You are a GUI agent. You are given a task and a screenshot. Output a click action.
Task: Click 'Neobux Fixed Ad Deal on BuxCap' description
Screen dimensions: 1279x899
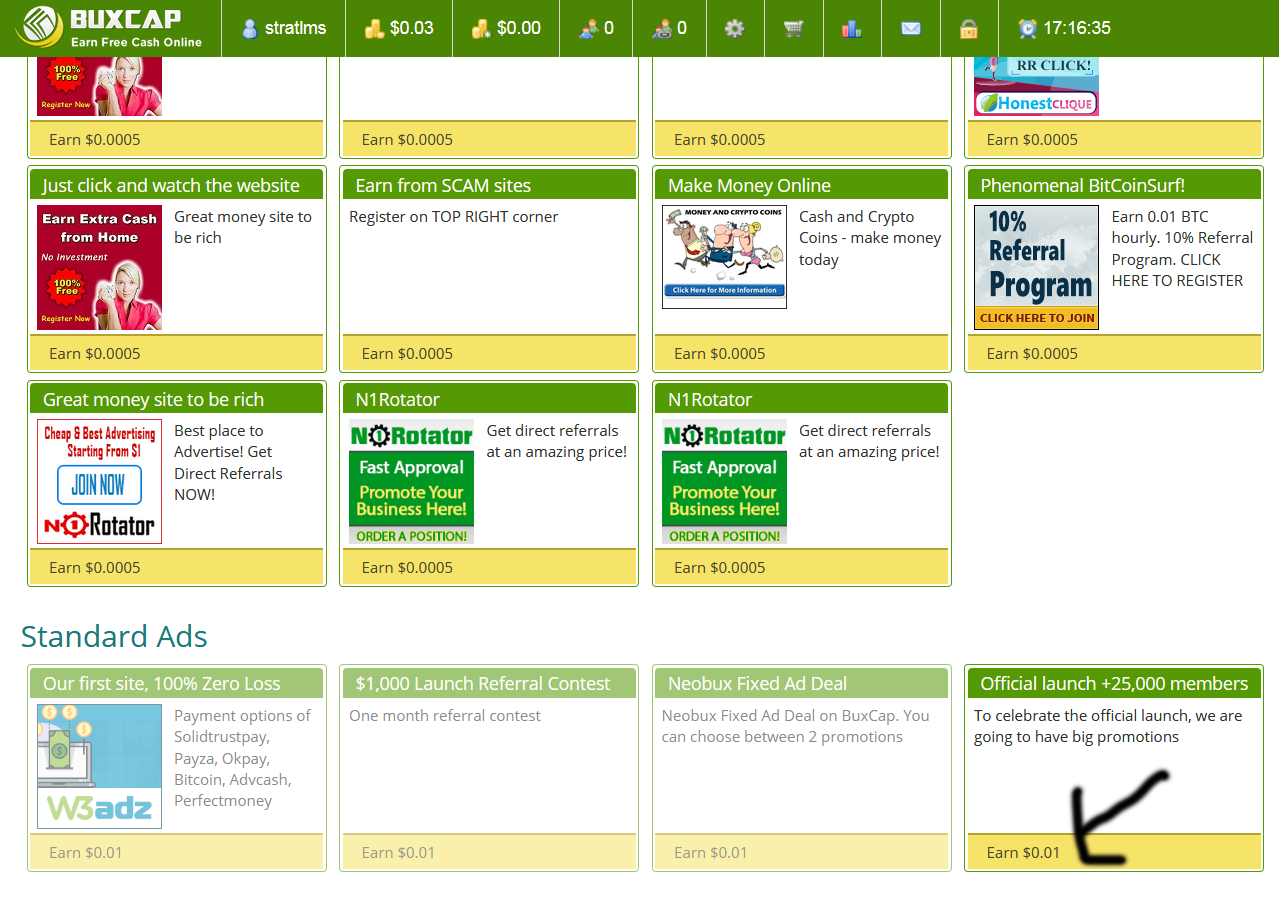click(795, 726)
